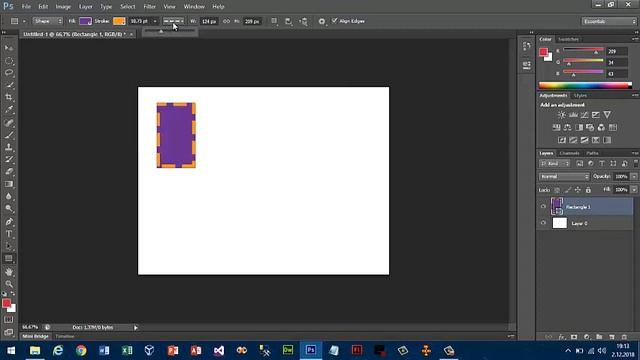Select the Gradient tool

[x=9, y=184]
